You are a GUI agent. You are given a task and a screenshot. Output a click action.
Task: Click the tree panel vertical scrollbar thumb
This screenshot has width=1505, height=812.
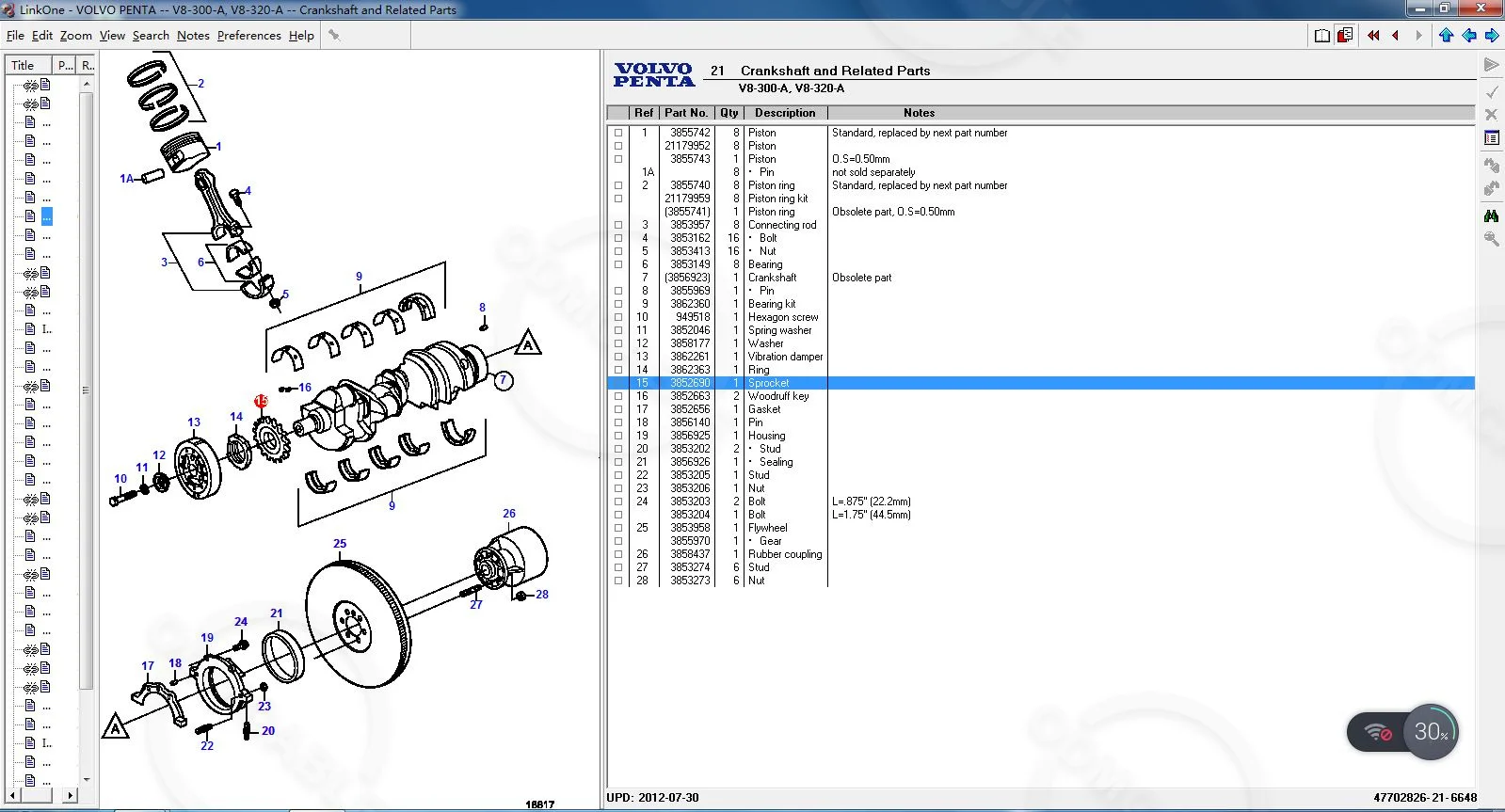(87, 390)
